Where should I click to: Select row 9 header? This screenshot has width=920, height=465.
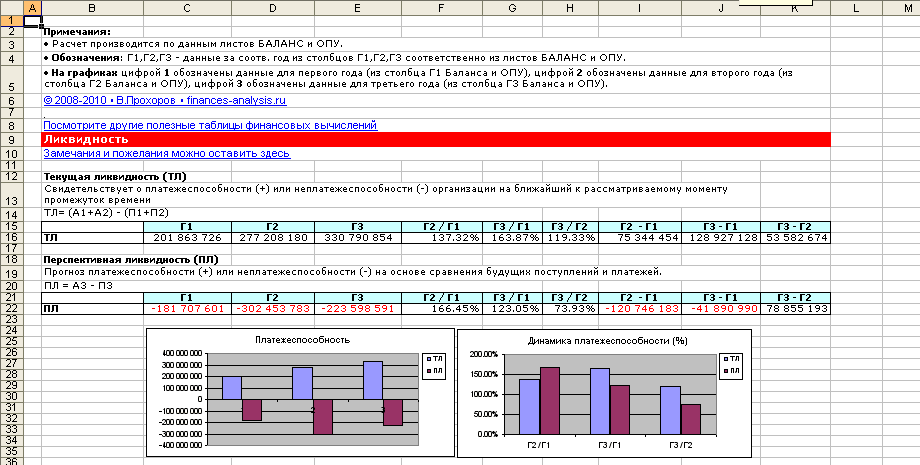pos(12,140)
